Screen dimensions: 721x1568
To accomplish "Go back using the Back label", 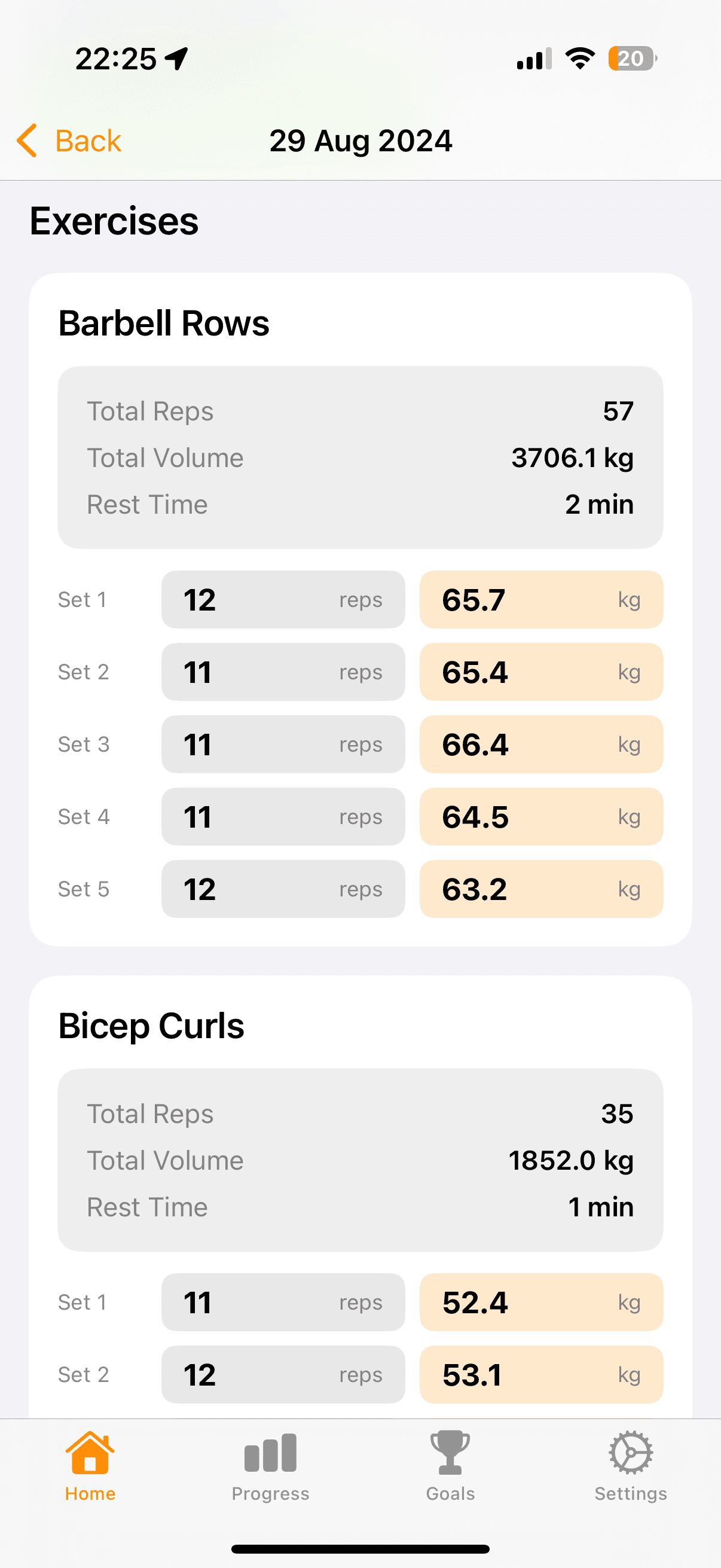I will pos(88,141).
